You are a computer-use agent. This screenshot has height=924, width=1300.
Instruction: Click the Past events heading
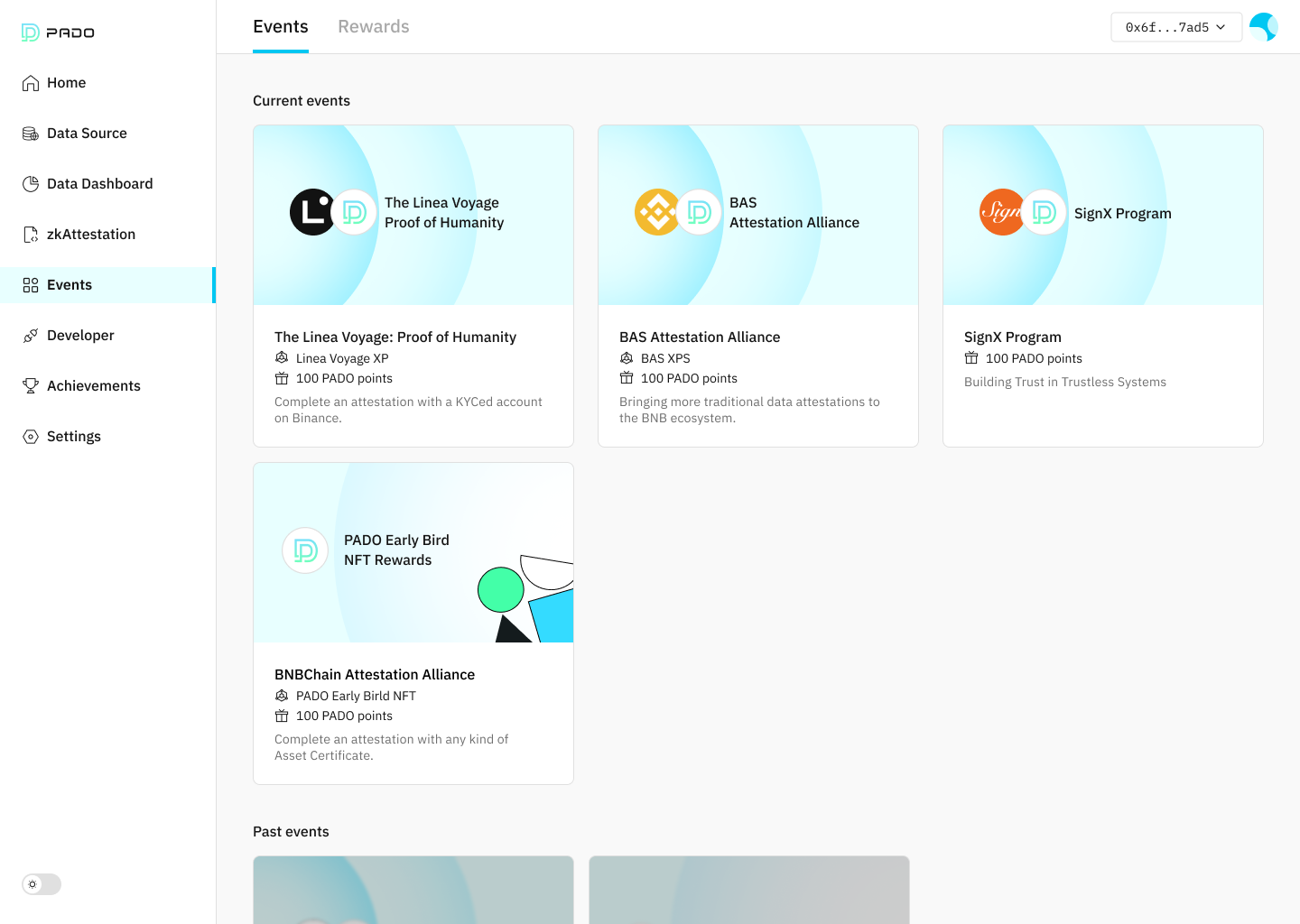(x=291, y=832)
